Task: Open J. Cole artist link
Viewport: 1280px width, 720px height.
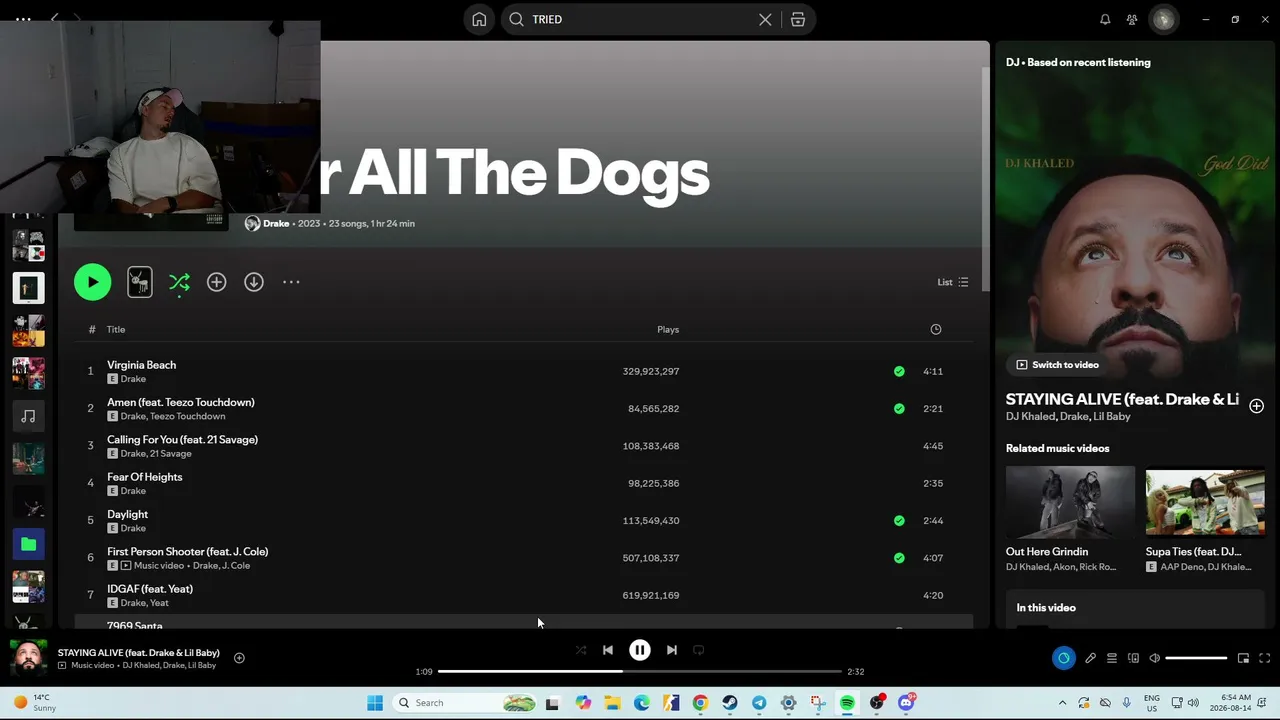Action: [236, 566]
